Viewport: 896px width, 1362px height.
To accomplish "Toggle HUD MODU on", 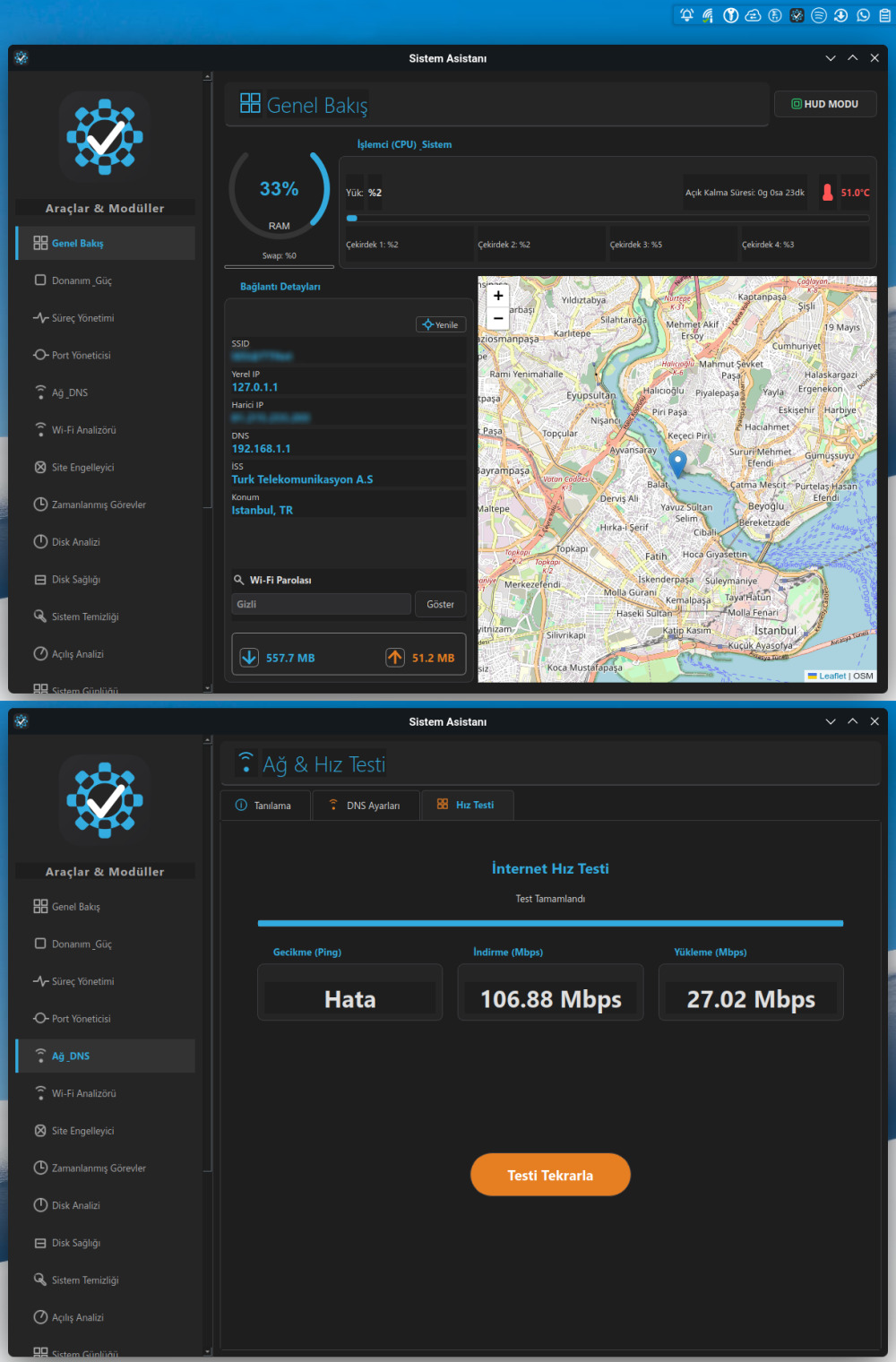I will click(x=824, y=104).
